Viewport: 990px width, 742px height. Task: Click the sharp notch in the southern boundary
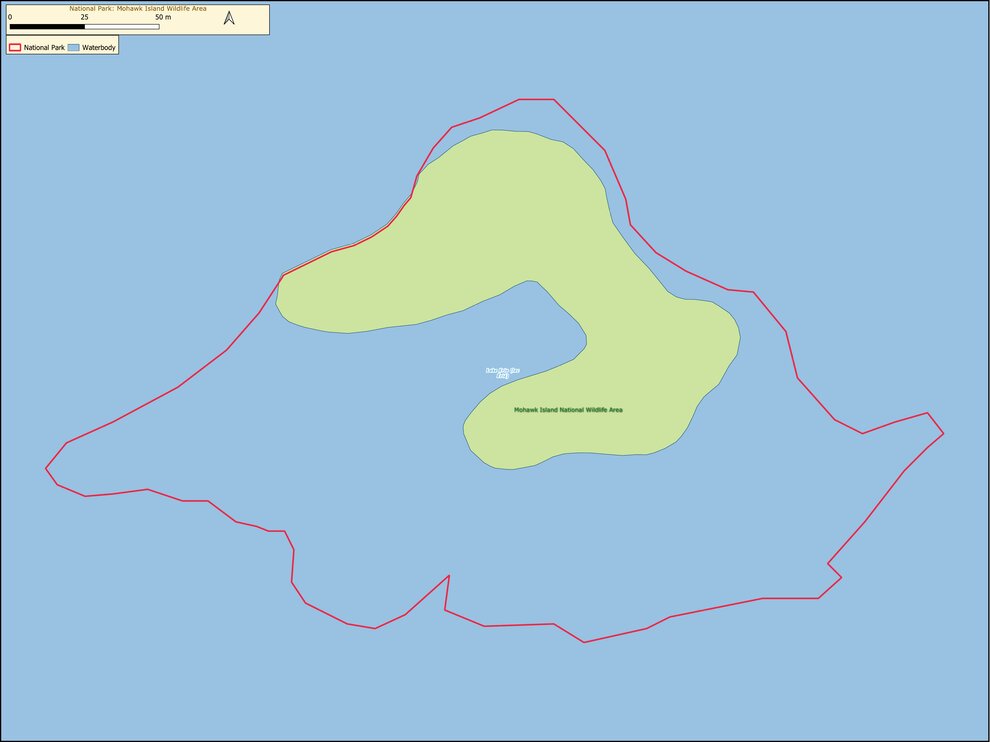pos(448,577)
